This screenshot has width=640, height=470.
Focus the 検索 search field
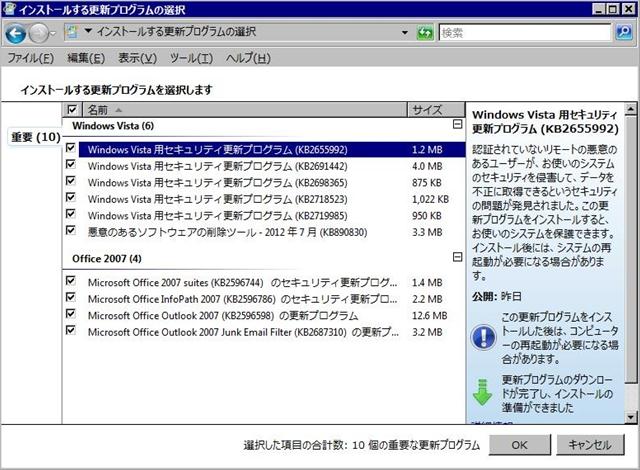pos(525,33)
